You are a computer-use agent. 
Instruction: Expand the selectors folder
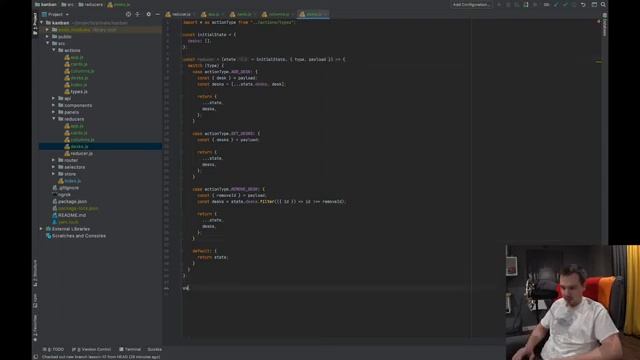pyautogui.click(x=53, y=167)
